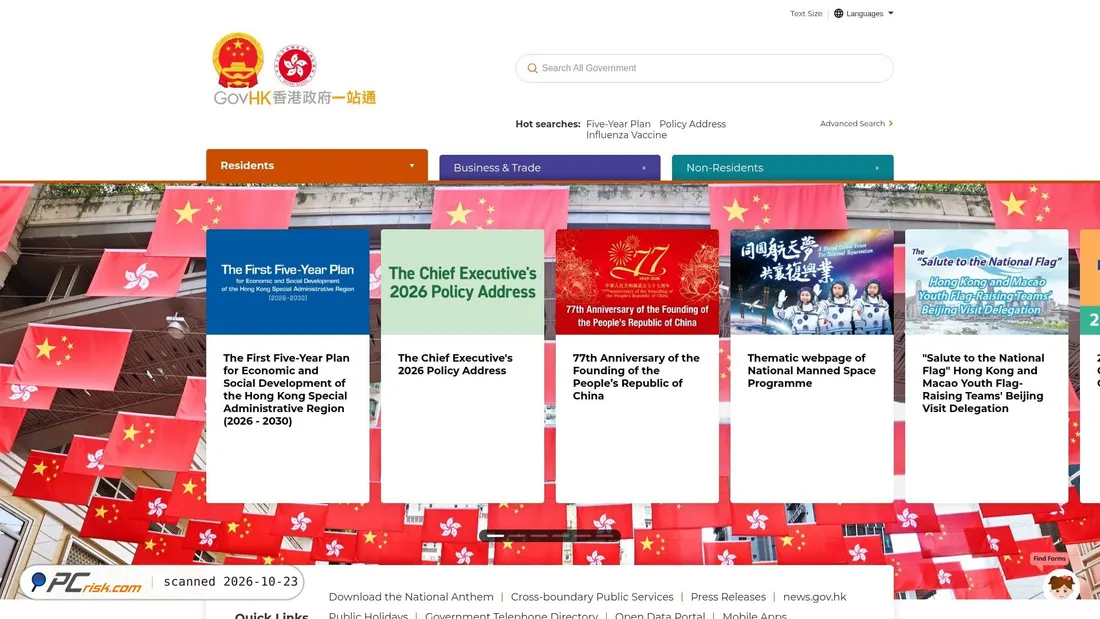The image size is (1100, 619).
Task: Focus the Search All Government field
Action: tap(704, 68)
